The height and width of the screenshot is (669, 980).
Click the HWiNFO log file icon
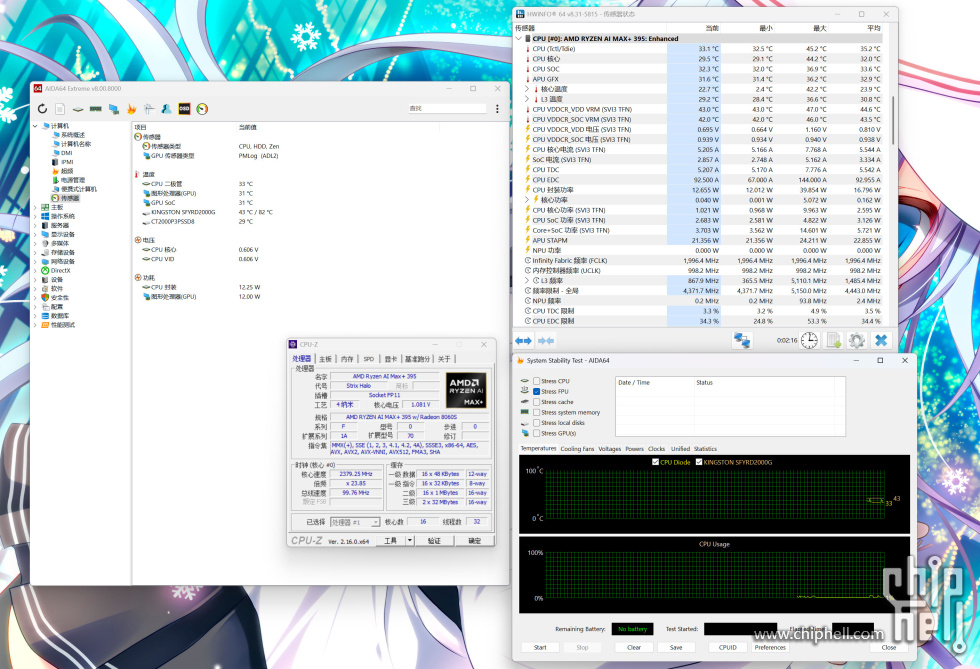pyautogui.click(x=833, y=340)
